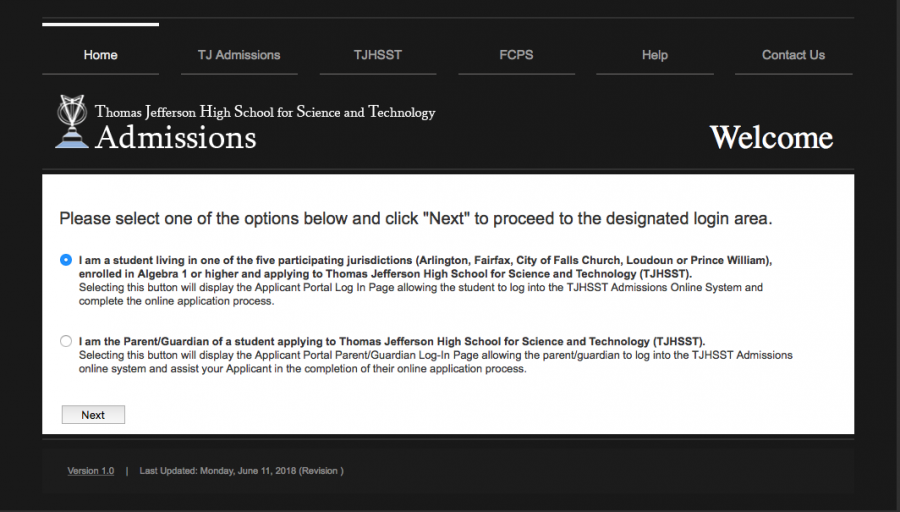Open the Contact Us tab

793,55
